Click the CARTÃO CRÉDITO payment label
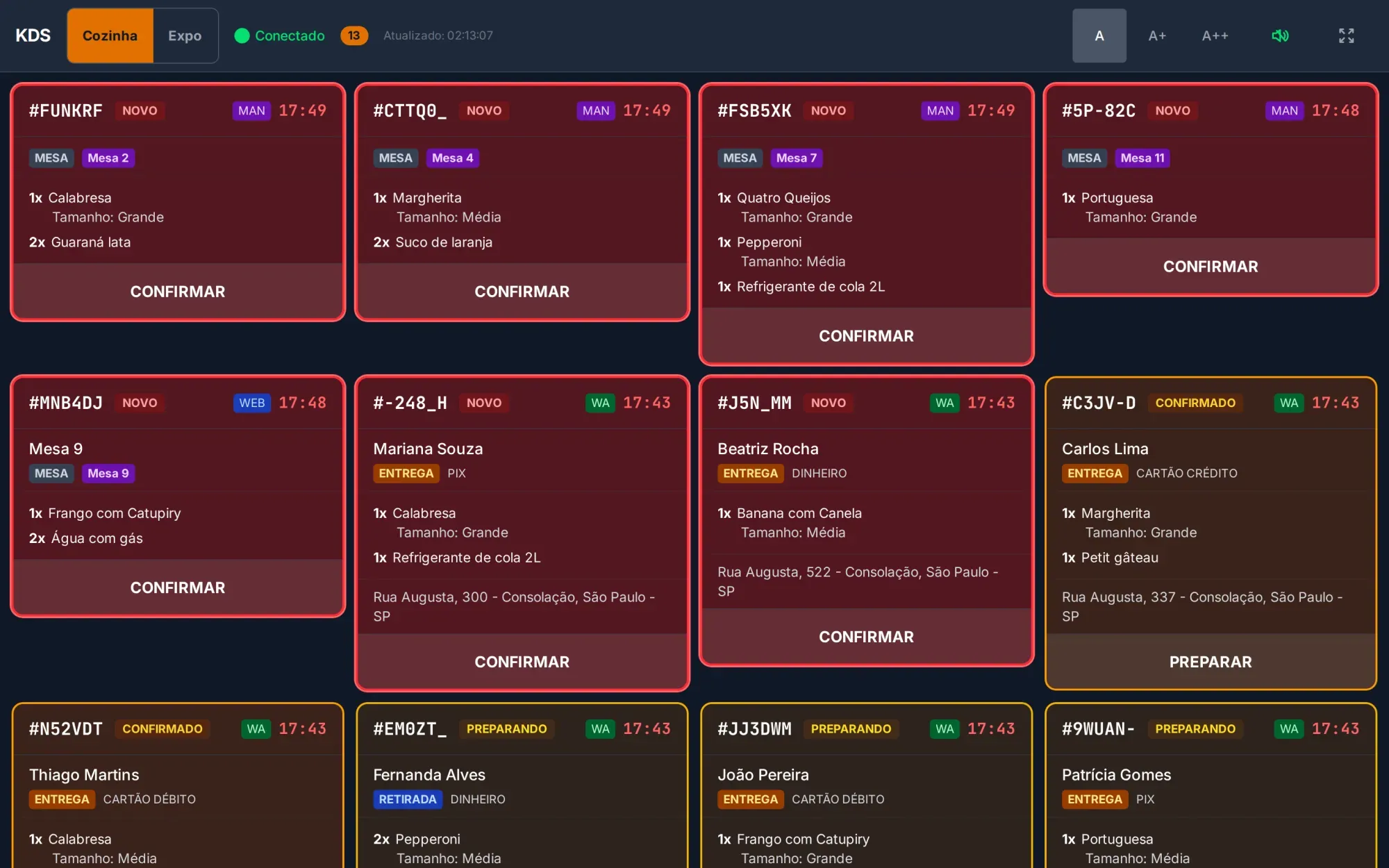Image resolution: width=1389 pixels, height=868 pixels. point(1187,474)
